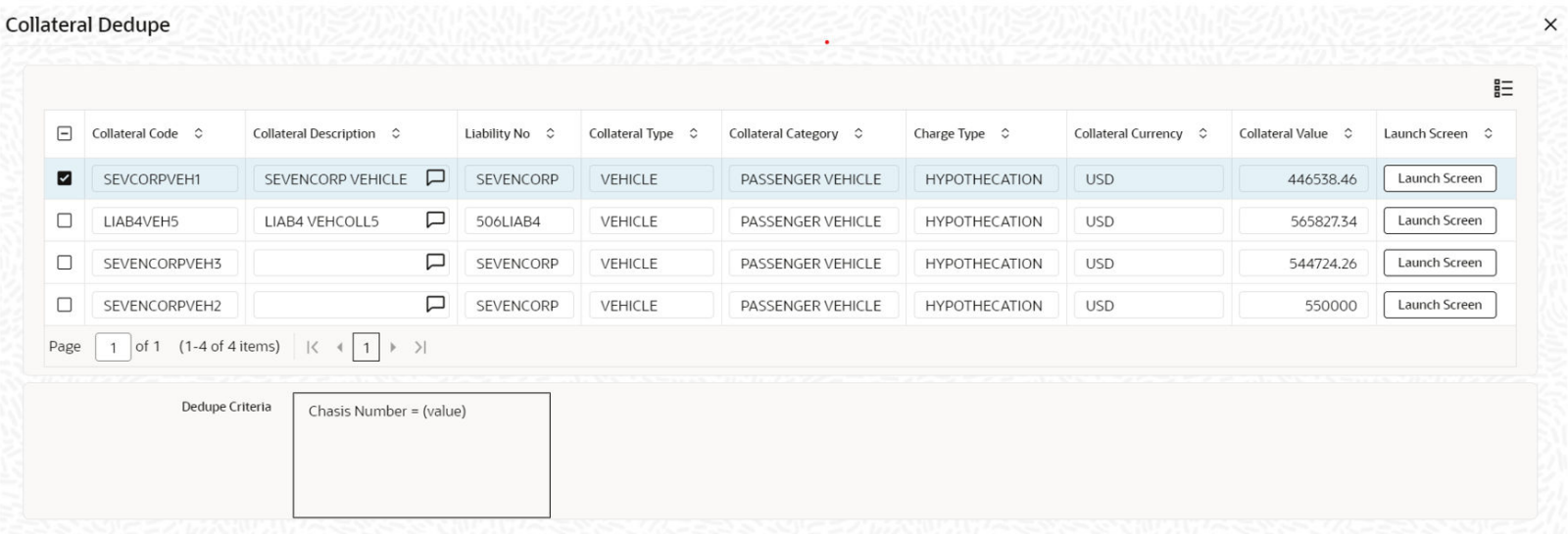
Task: Close the Collateral Dedupe window
Action: (1550, 24)
